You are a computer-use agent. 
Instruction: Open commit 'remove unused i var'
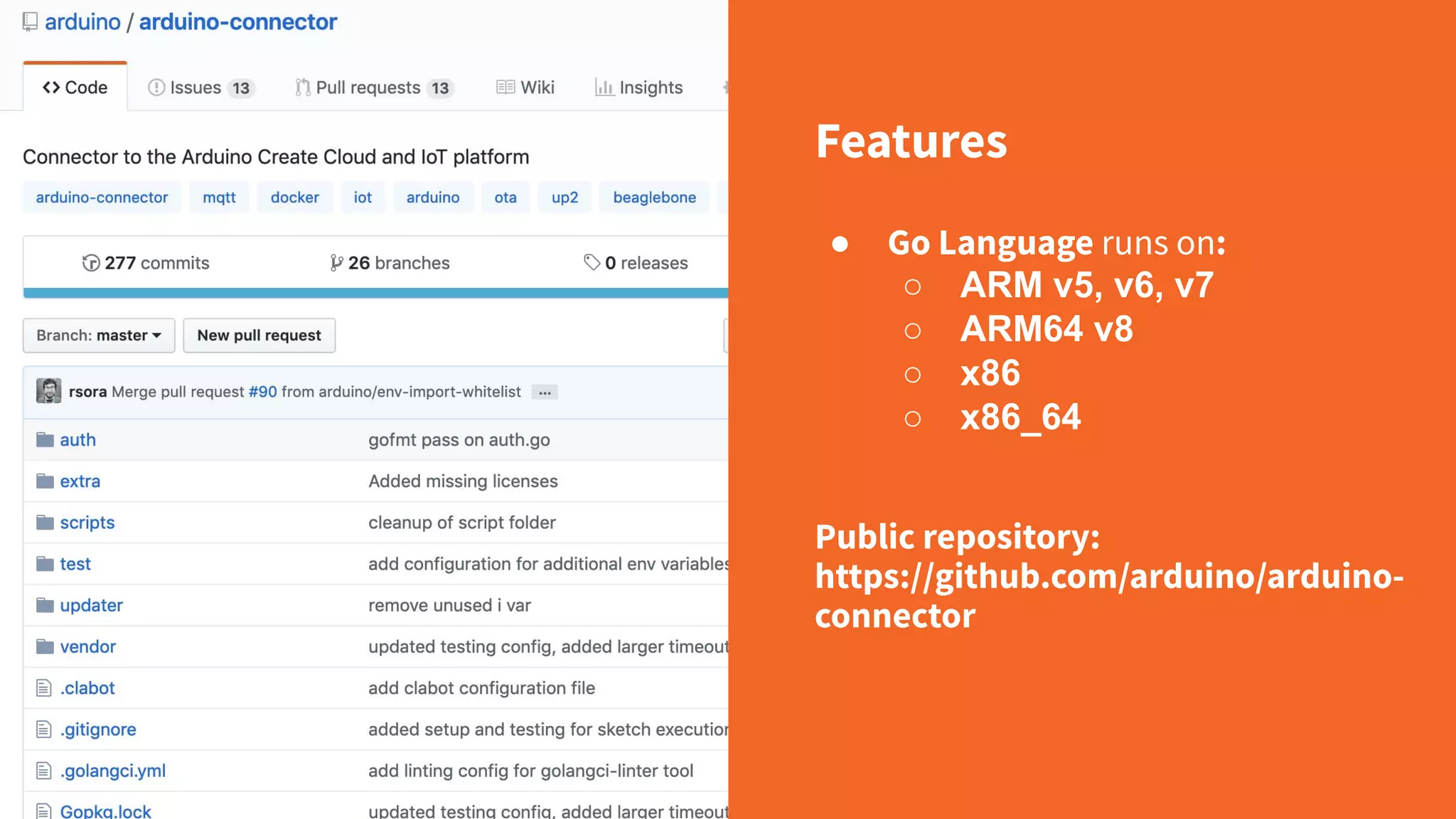(449, 605)
